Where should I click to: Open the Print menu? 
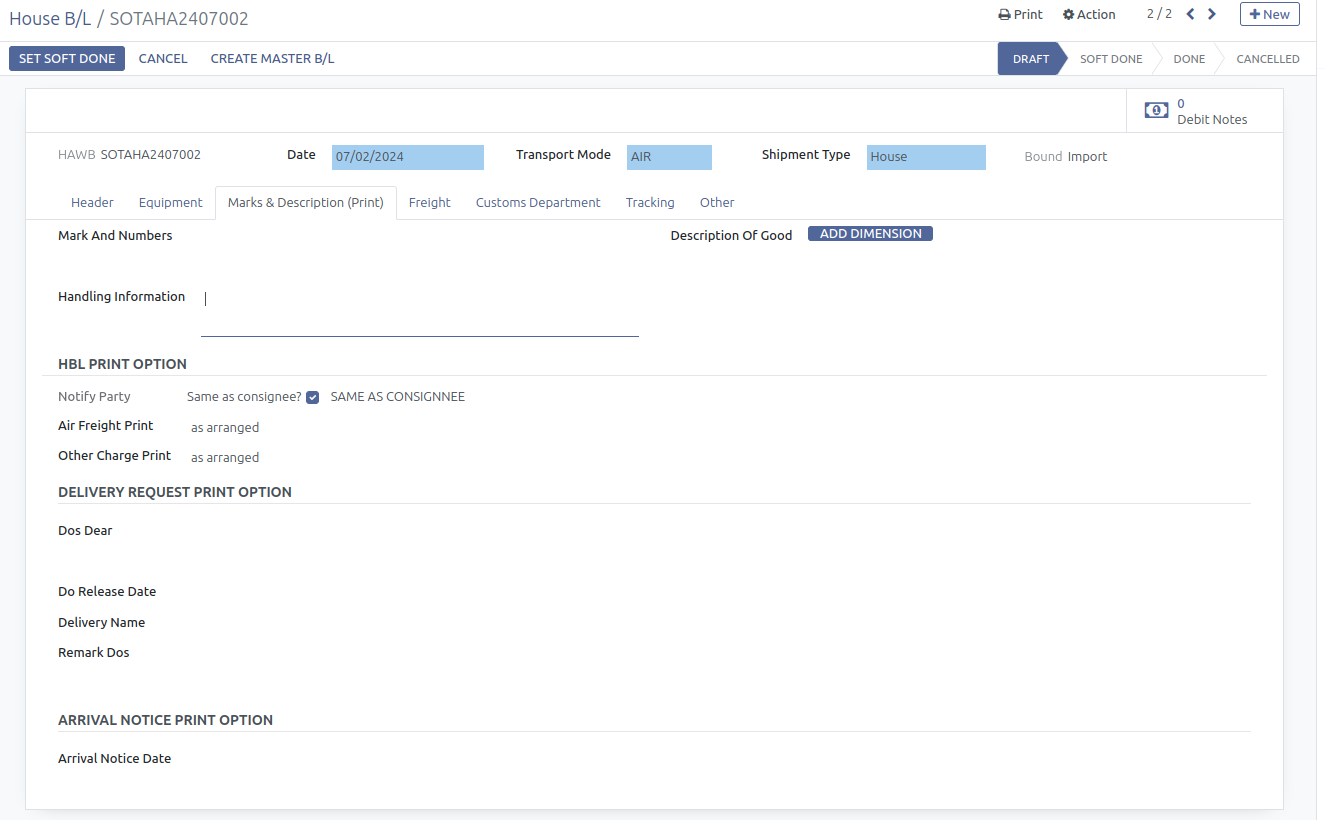pos(1020,15)
